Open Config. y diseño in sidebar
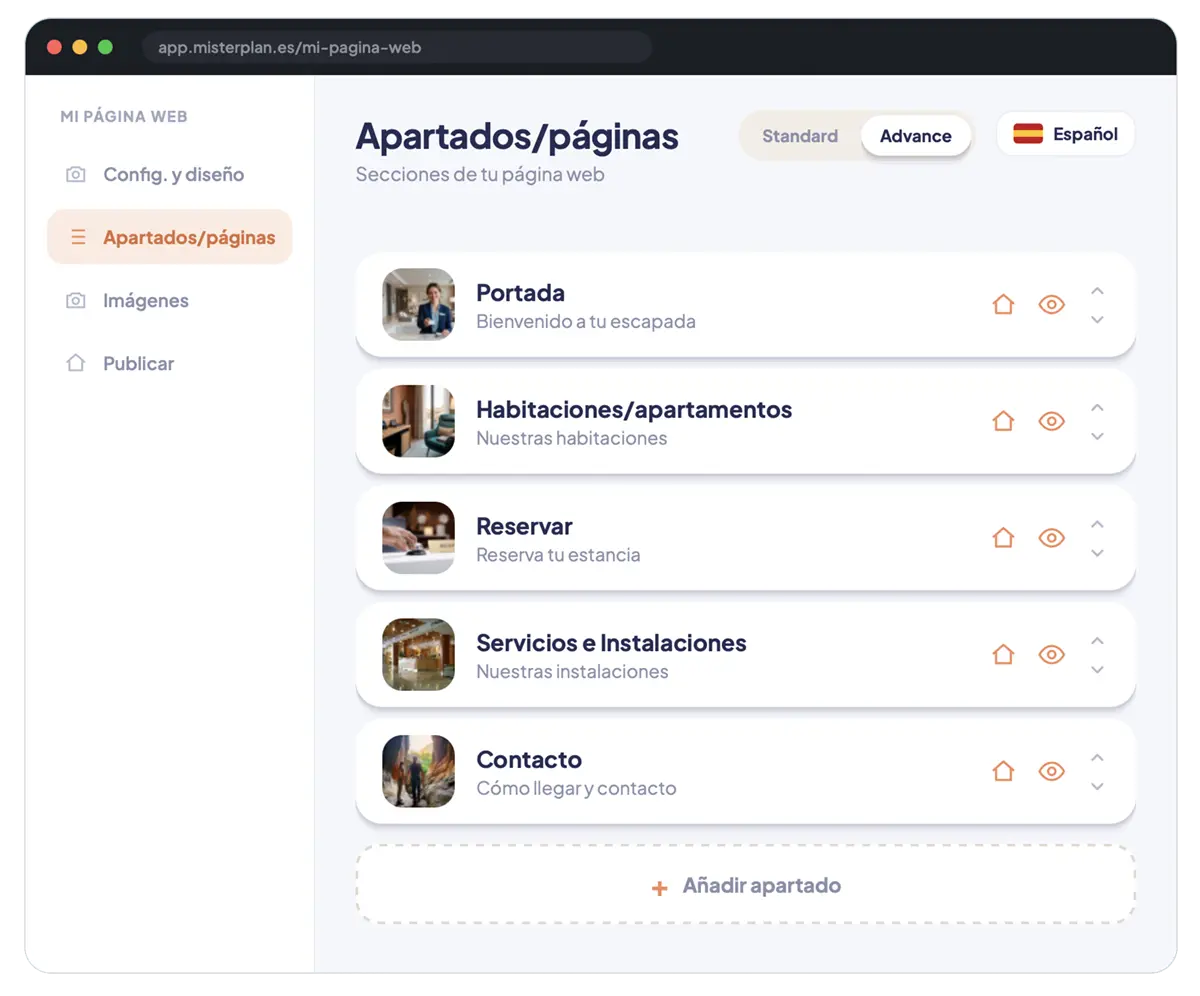The image size is (1200, 996). [170, 175]
